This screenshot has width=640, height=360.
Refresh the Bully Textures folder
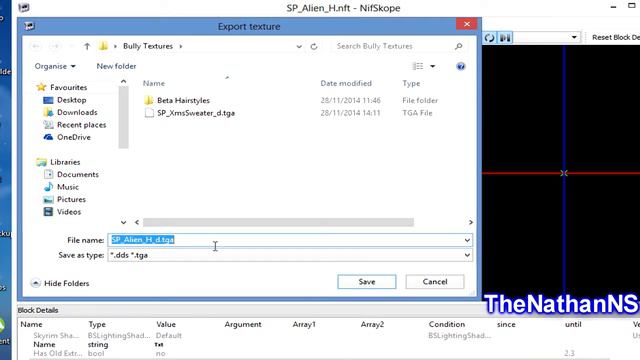(314, 46)
